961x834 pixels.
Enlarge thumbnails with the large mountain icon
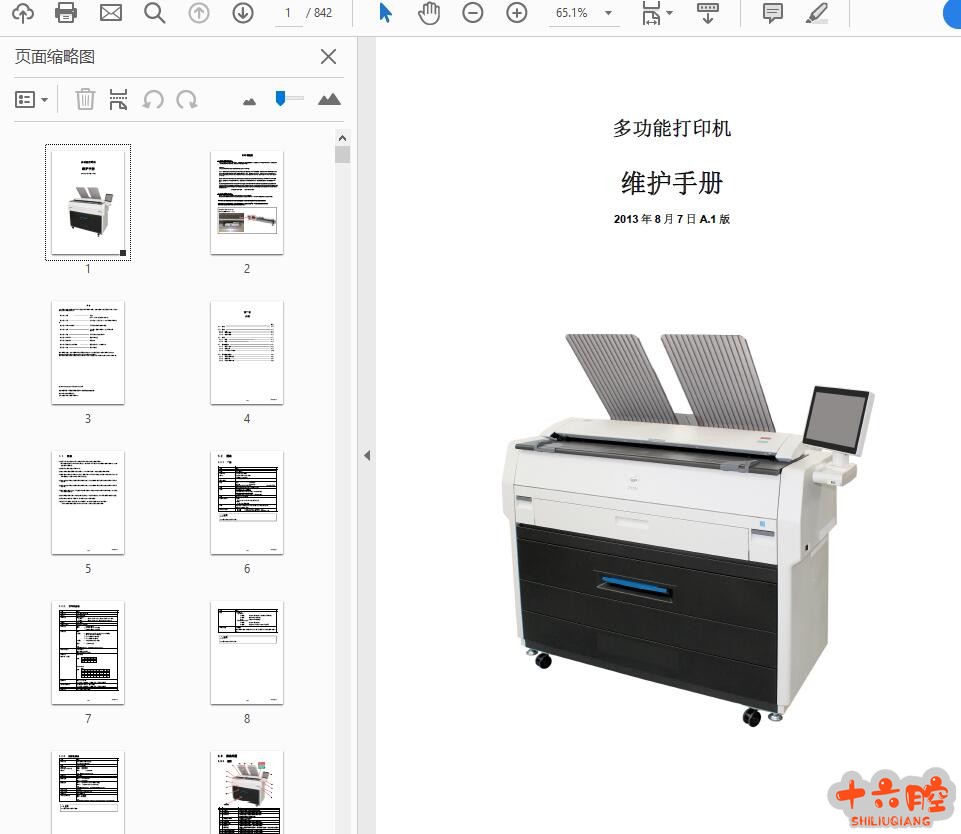[x=329, y=99]
